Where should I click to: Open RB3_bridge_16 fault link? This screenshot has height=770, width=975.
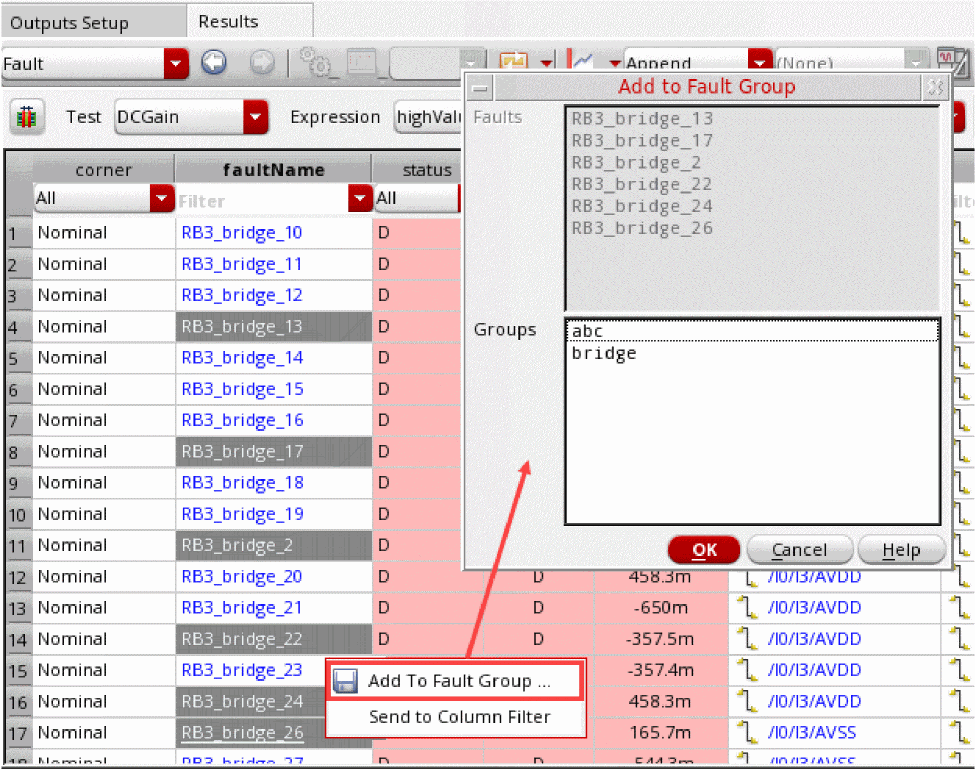click(x=242, y=420)
